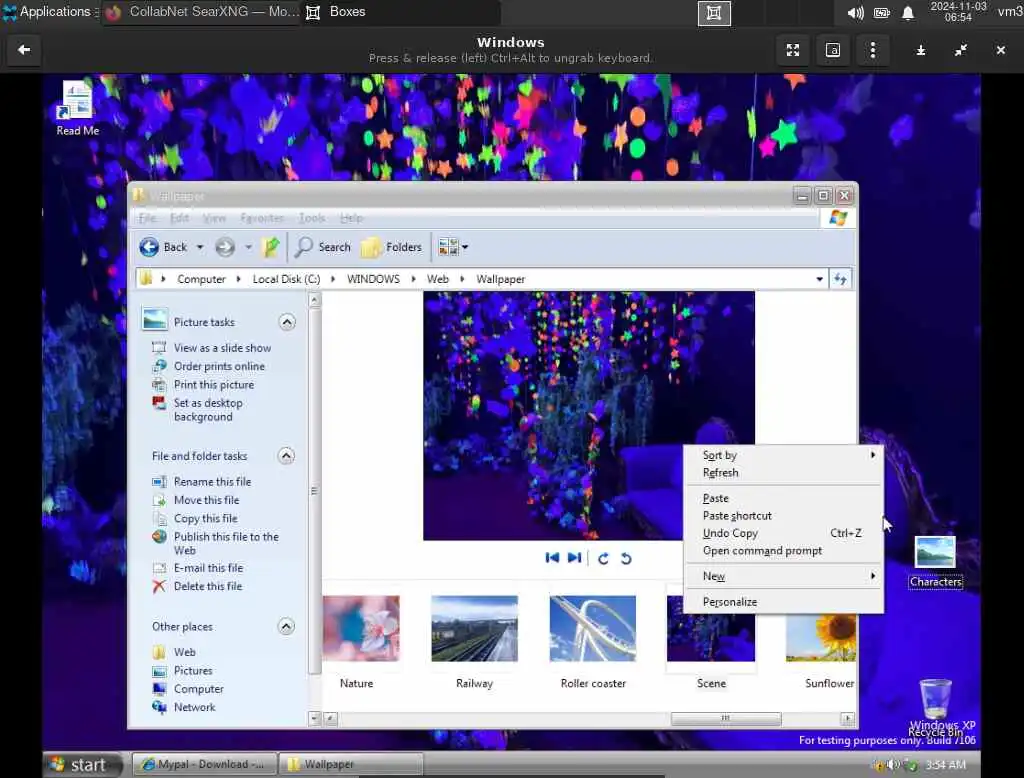Select the horizontal scrollbar thumb in the filmstrip

point(726,719)
